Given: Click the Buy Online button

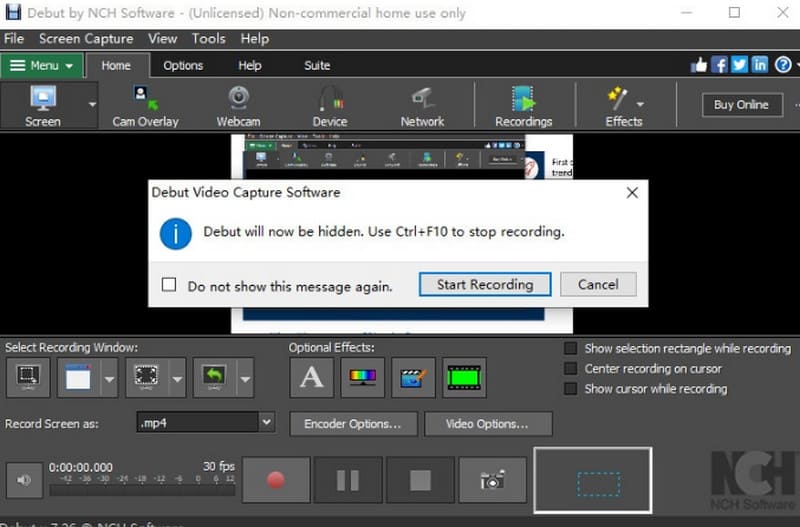Looking at the screenshot, I should (x=742, y=105).
